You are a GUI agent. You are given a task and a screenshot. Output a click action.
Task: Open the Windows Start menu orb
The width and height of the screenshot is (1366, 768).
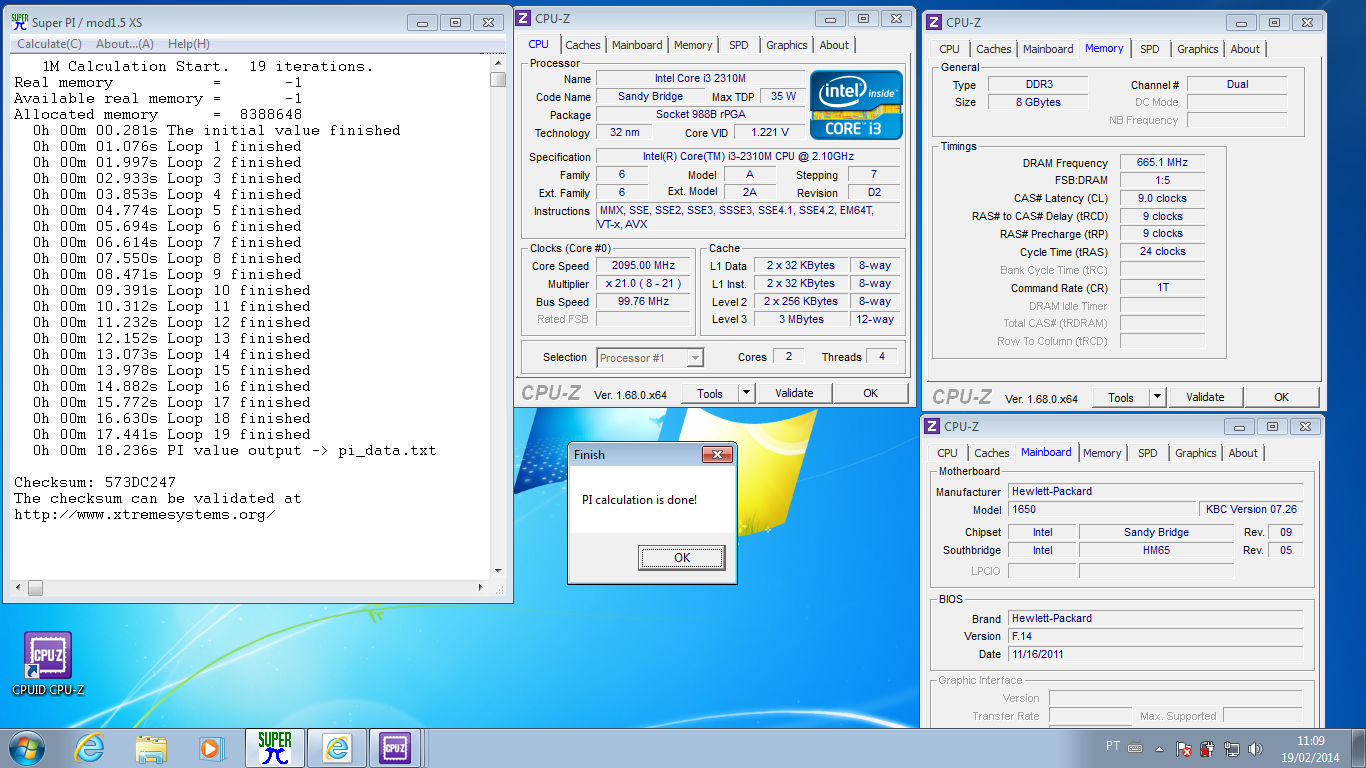27,747
